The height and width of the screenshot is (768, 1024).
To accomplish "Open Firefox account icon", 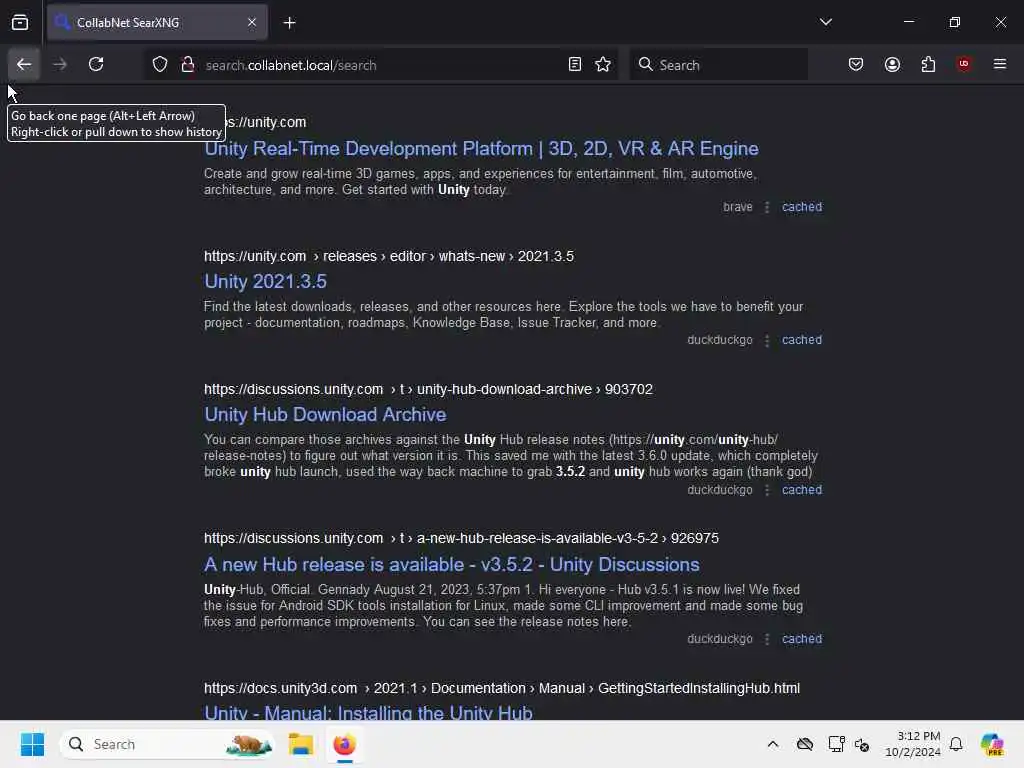I will (x=892, y=64).
